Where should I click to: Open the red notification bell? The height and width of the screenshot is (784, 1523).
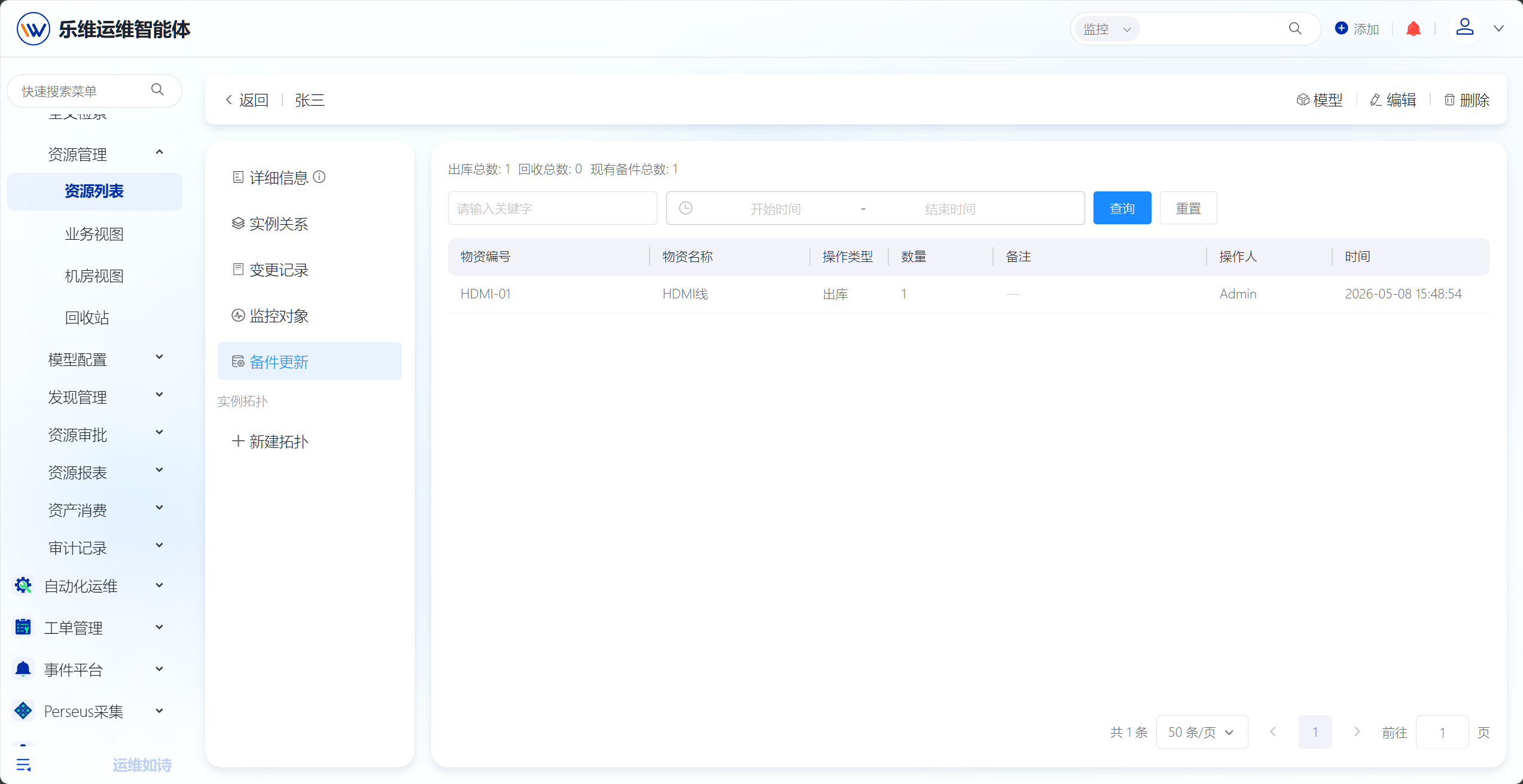1414,29
